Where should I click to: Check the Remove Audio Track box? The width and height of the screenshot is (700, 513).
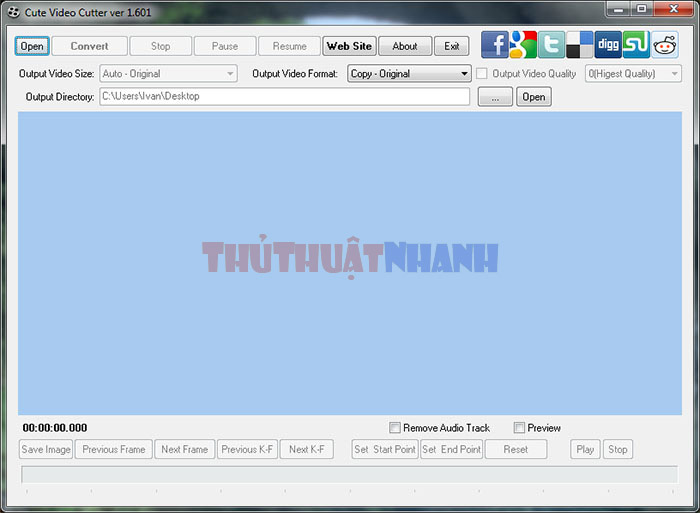pos(395,428)
